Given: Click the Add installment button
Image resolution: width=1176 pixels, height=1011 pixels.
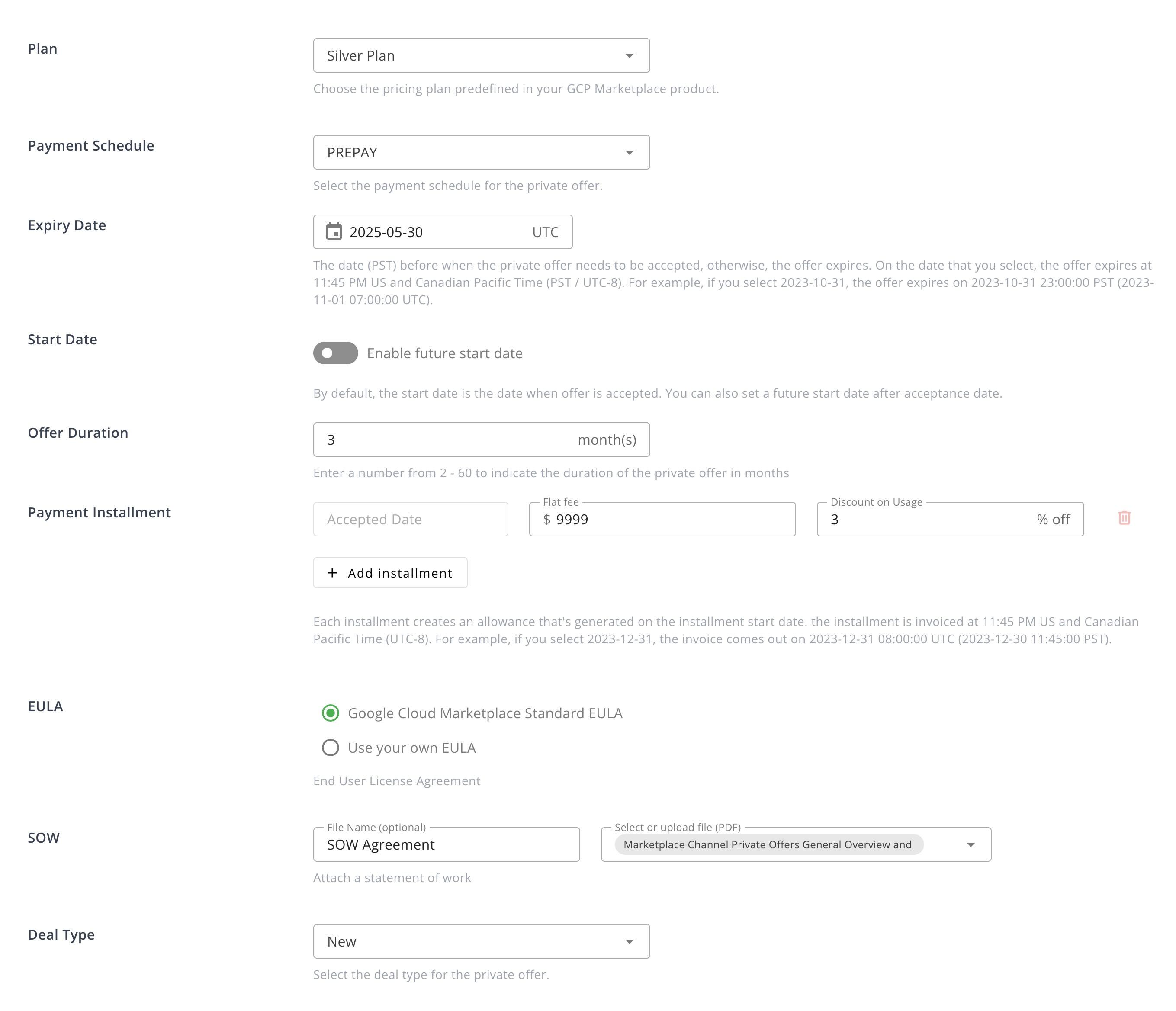Looking at the screenshot, I should tap(391, 573).
